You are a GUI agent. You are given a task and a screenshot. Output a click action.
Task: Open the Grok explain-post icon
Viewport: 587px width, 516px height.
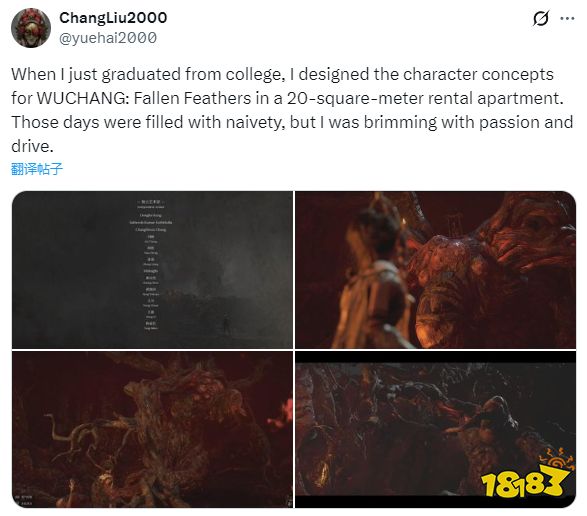(x=541, y=18)
